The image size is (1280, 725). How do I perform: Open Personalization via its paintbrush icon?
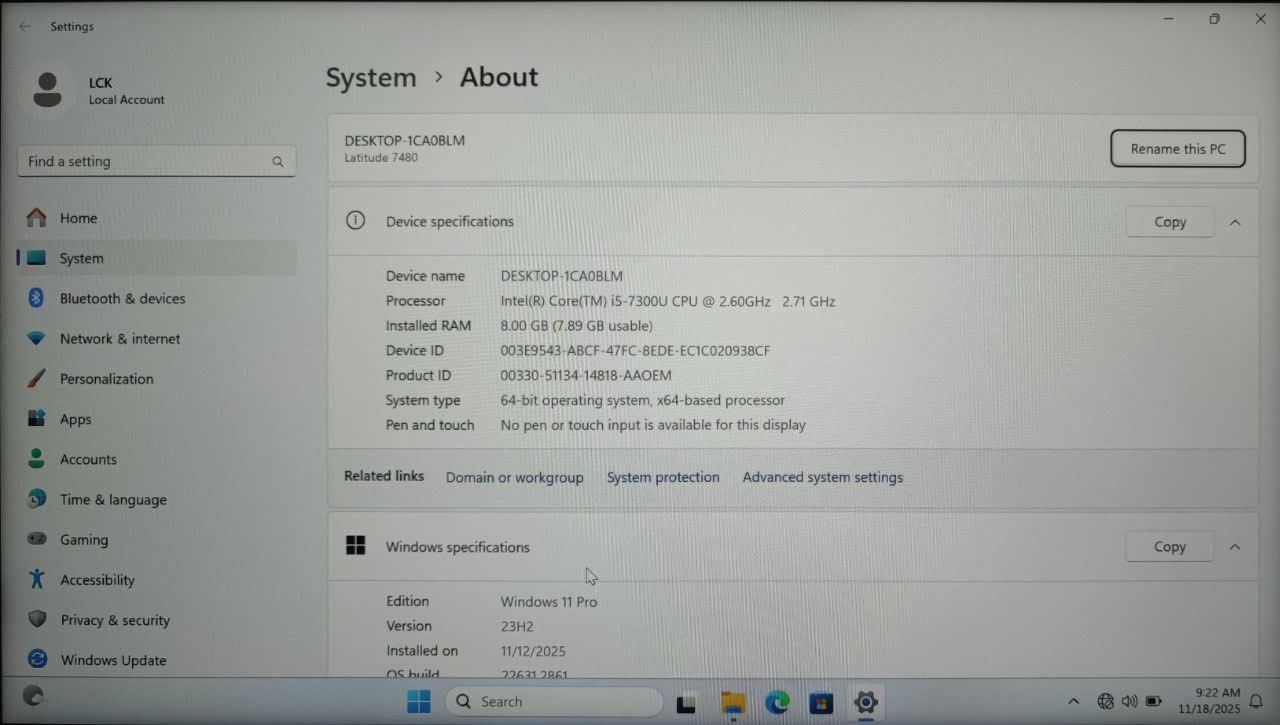(x=36, y=379)
